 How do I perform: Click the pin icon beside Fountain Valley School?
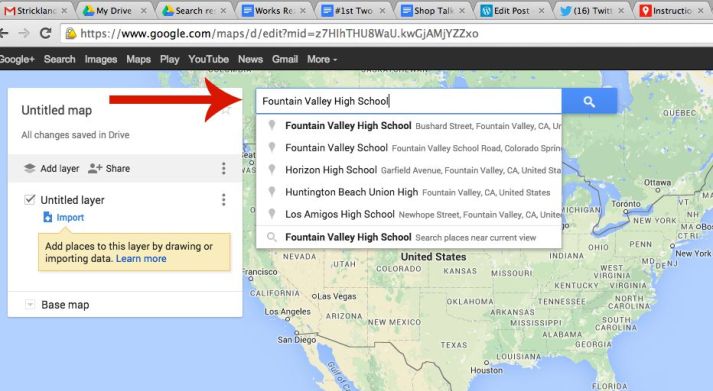click(x=272, y=147)
